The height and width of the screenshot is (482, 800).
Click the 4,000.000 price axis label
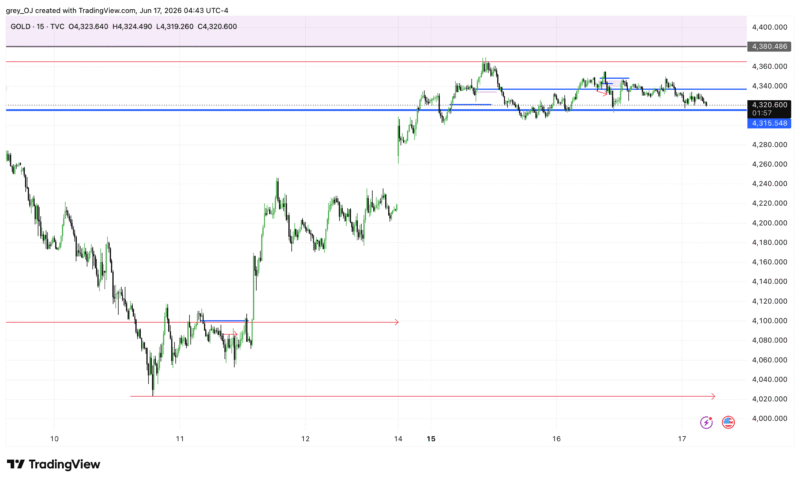pos(769,418)
